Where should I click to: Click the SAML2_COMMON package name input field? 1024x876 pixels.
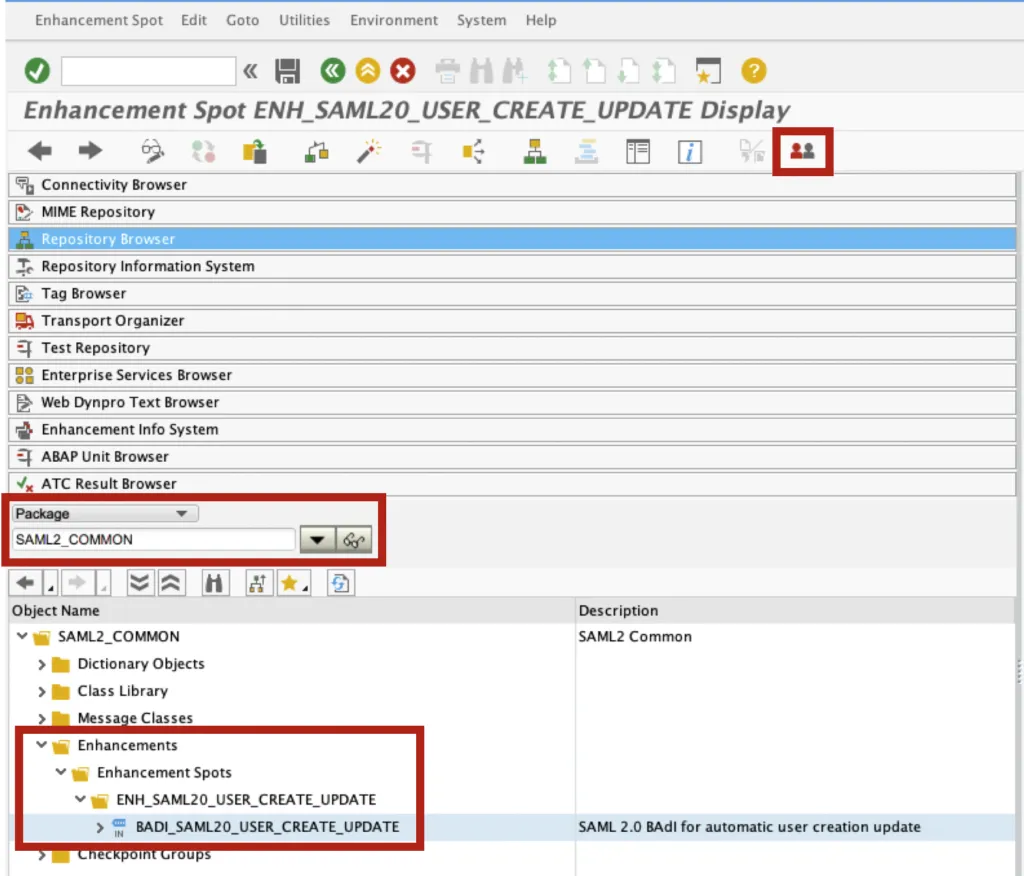pos(153,540)
